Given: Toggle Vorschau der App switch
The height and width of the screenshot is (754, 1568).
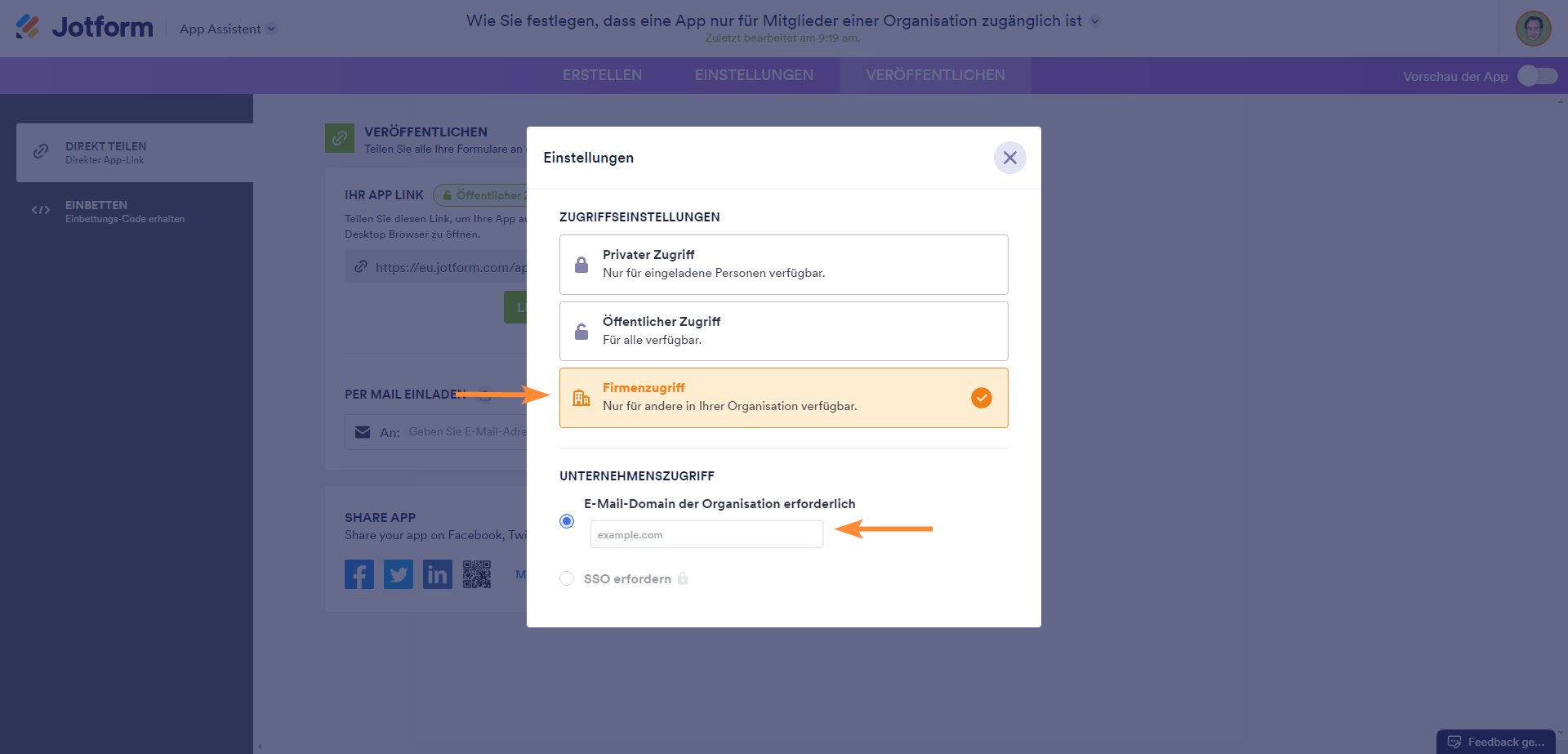Looking at the screenshot, I should (x=1537, y=76).
